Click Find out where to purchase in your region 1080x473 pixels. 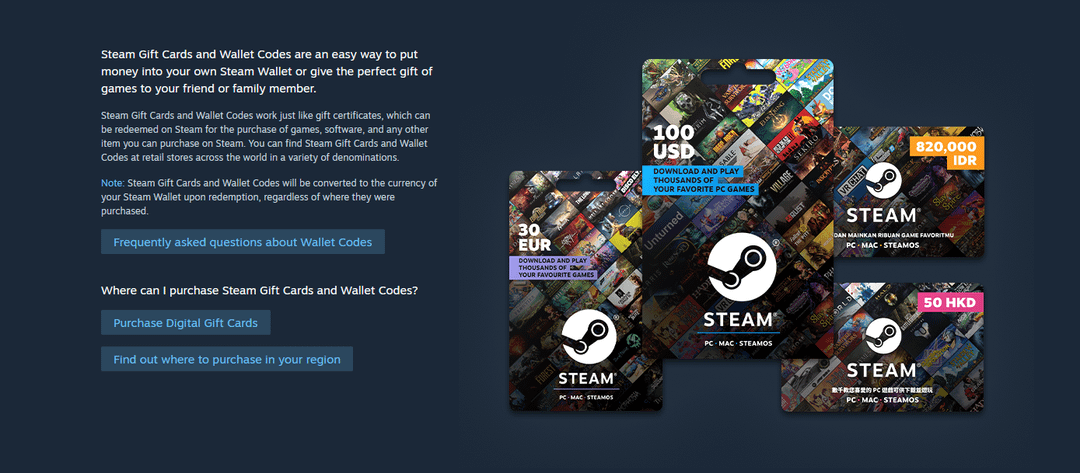(227, 359)
